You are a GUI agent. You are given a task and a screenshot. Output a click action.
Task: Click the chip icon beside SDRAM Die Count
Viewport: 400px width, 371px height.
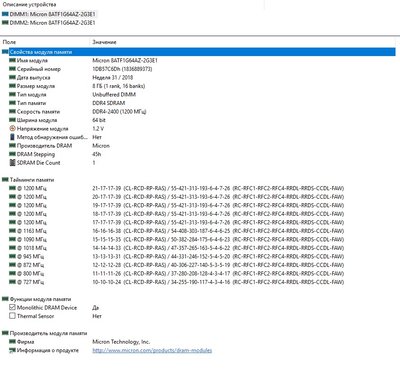click(x=12, y=163)
